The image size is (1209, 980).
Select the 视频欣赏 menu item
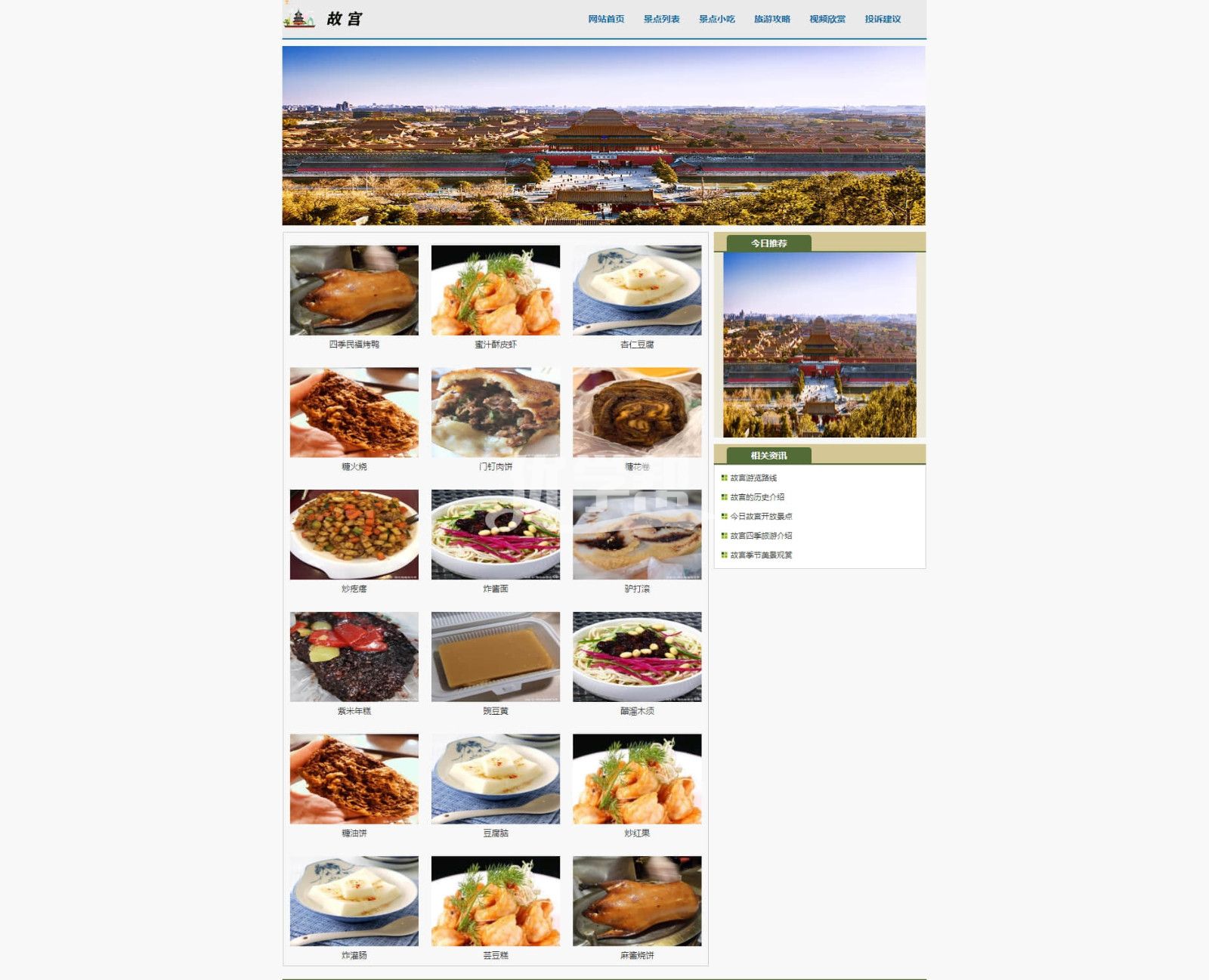[827, 19]
